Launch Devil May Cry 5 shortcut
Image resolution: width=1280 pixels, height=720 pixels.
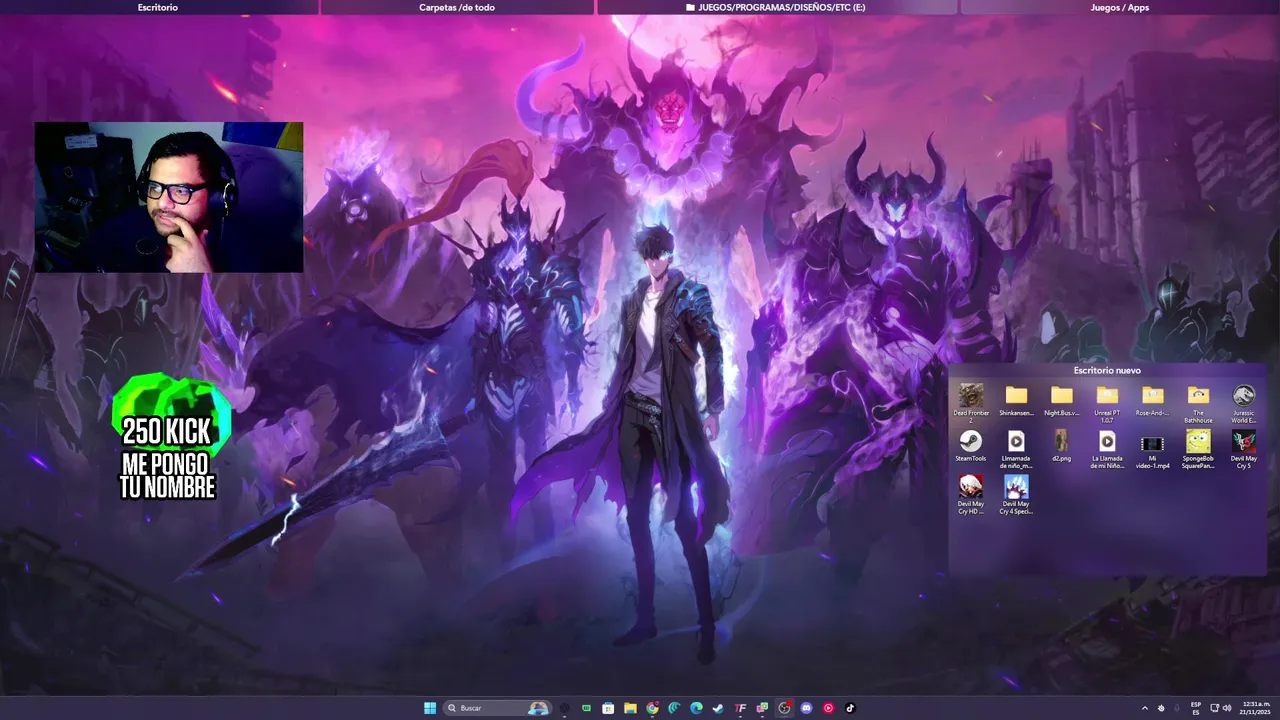pyautogui.click(x=1243, y=449)
